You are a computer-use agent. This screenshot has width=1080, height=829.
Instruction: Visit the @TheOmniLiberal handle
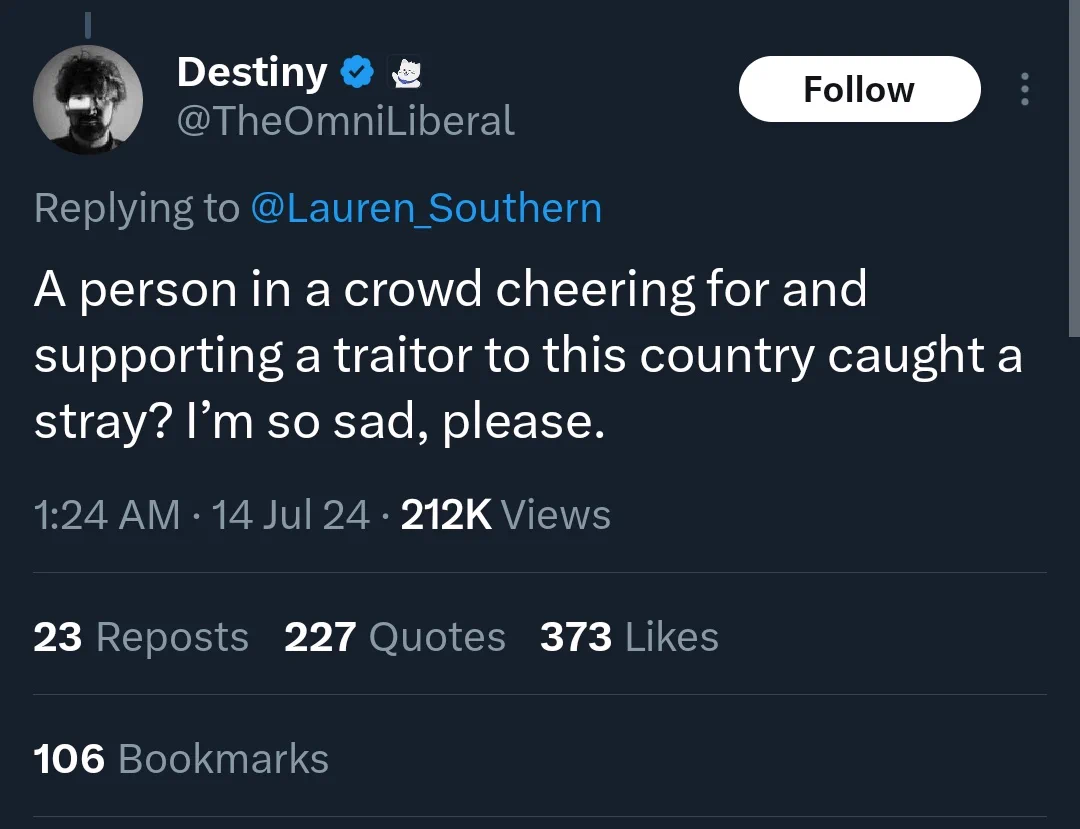click(346, 121)
